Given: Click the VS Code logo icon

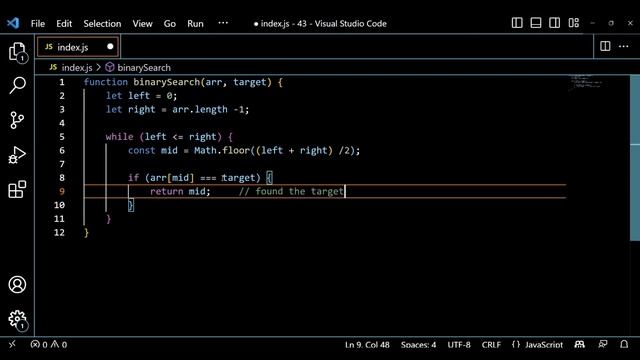Looking at the screenshot, I should 13,23.
